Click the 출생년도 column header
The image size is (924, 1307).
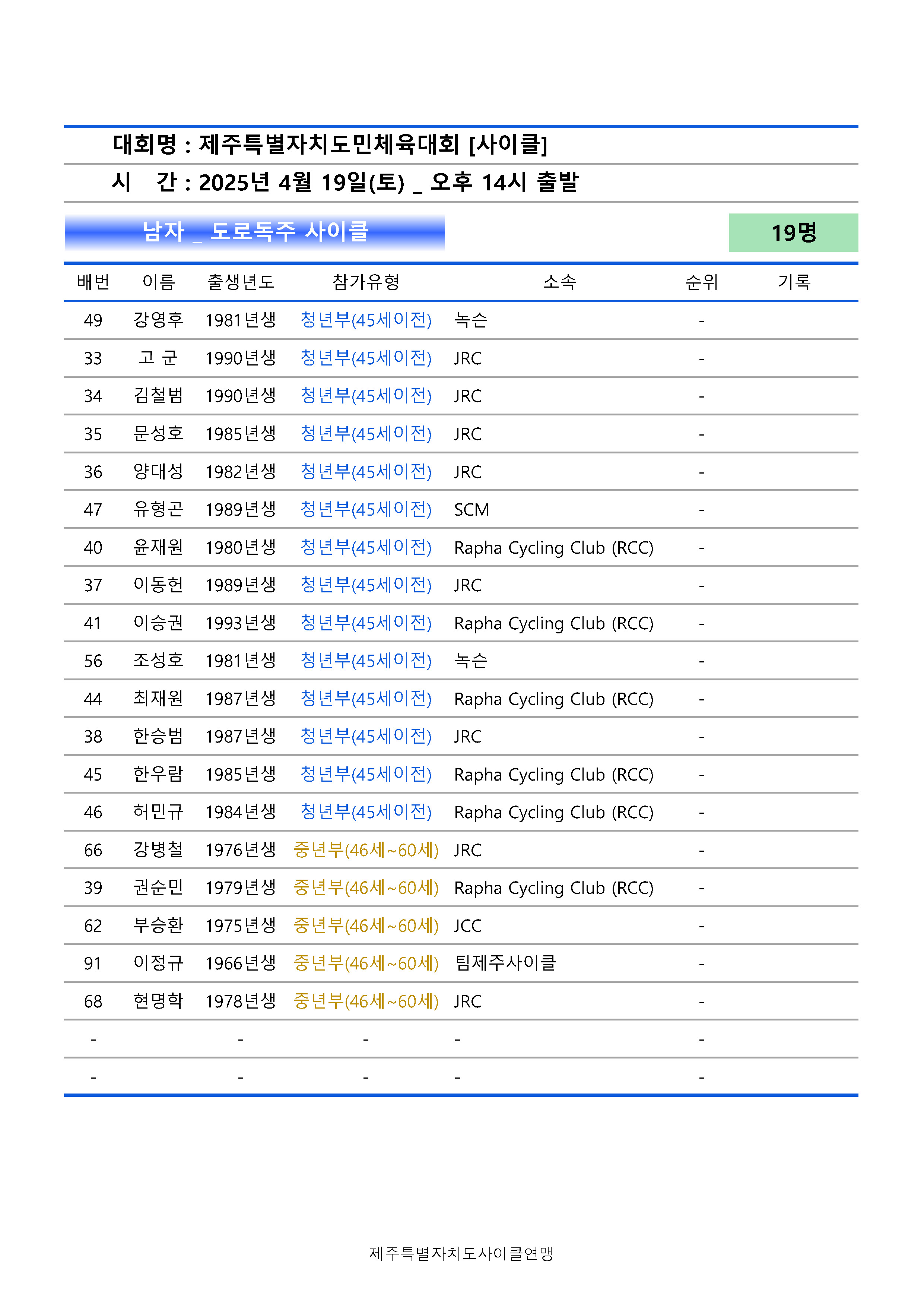241,282
